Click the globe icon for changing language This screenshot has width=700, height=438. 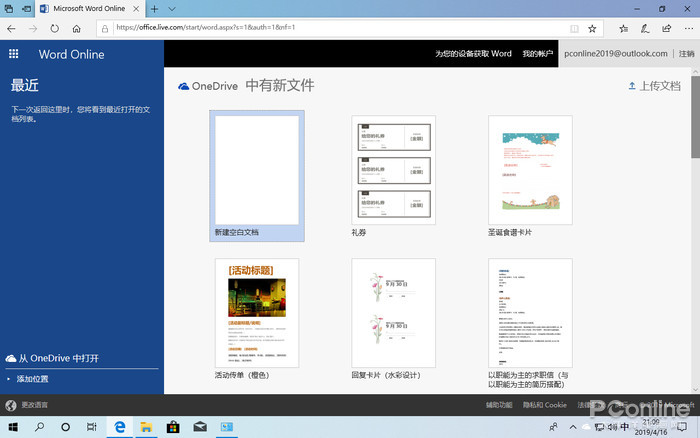point(11,405)
